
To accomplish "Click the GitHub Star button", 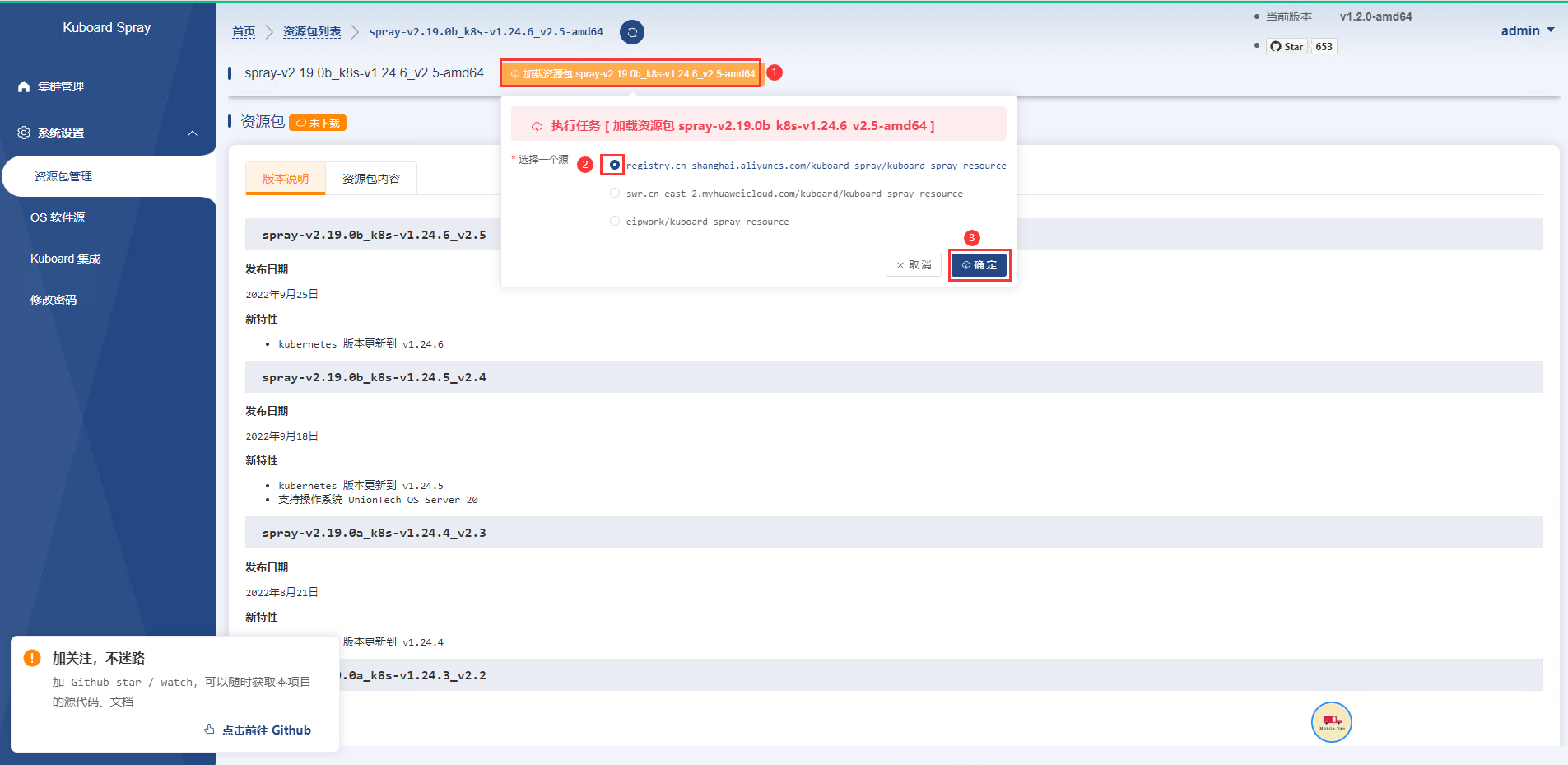I will point(1287,47).
